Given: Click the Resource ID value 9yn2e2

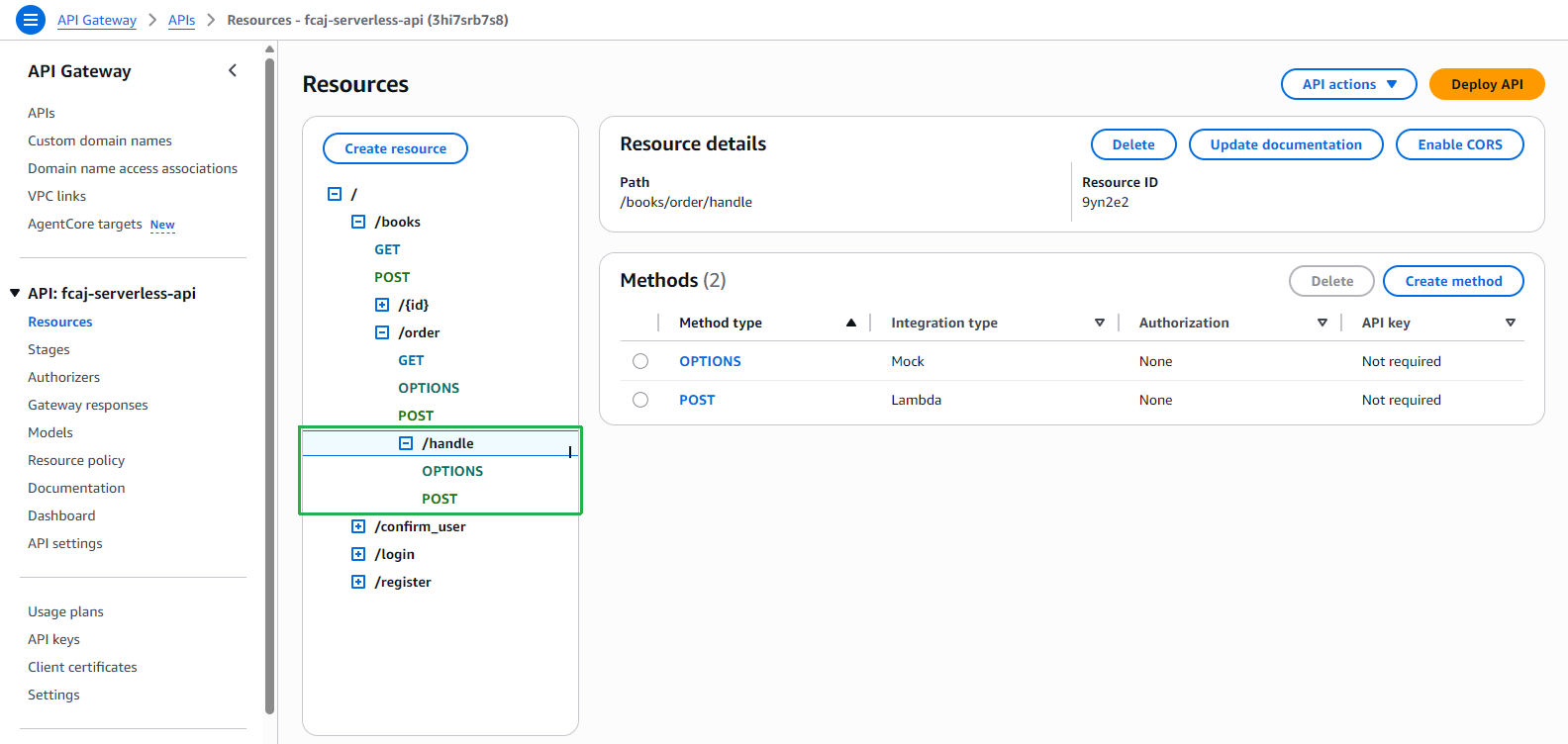Looking at the screenshot, I should [x=1105, y=202].
